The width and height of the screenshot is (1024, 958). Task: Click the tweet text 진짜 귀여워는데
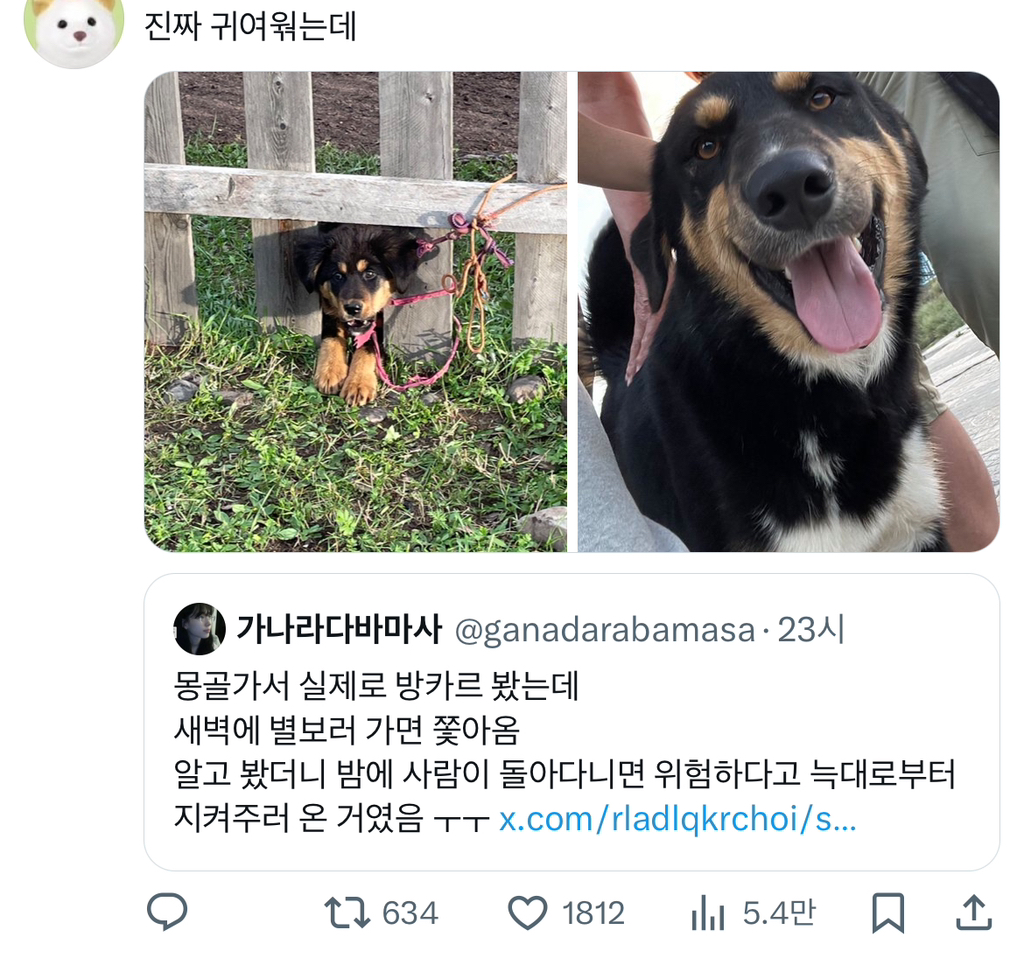tap(250, 27)
